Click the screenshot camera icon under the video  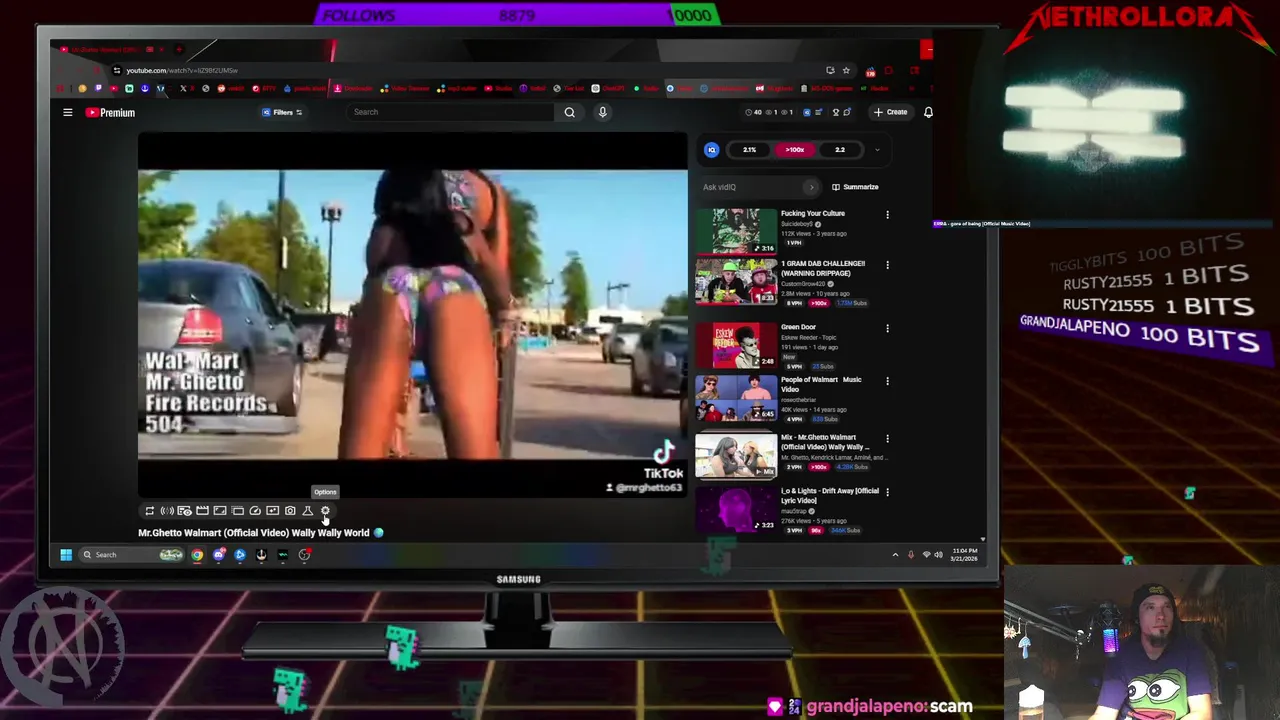290,511
